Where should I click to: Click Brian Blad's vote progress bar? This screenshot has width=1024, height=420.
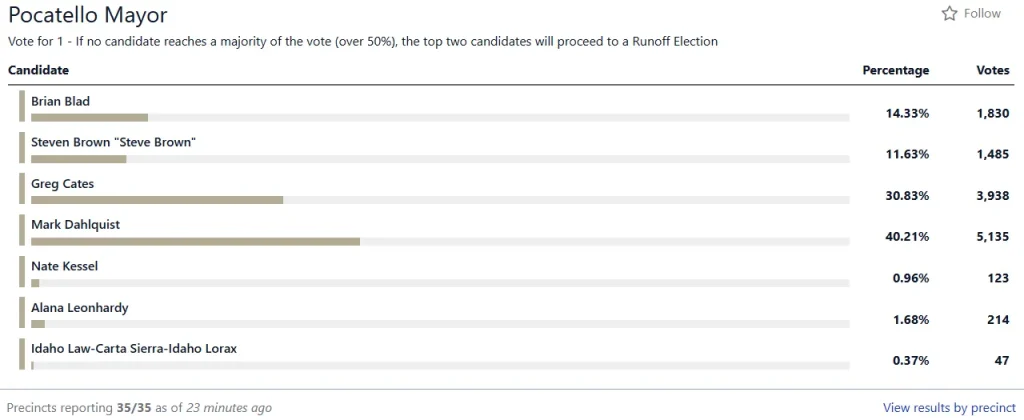point(90,117)
